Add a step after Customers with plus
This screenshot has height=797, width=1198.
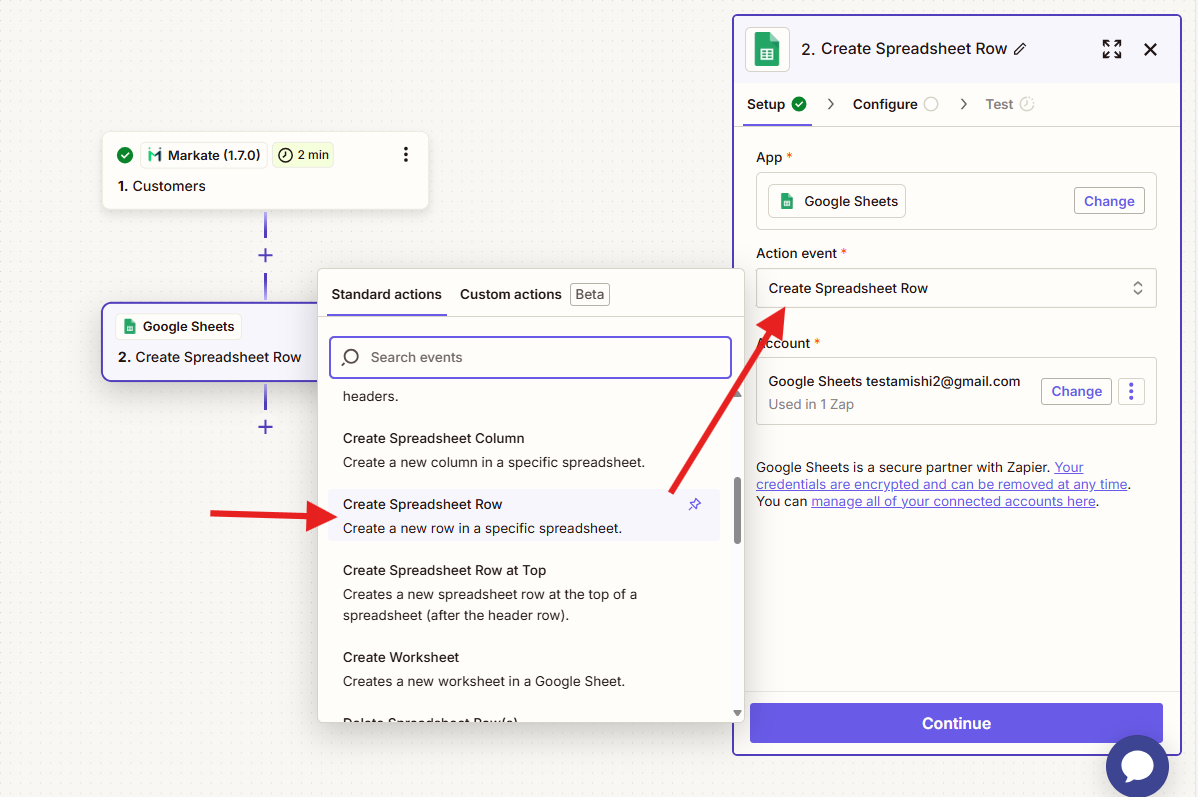265,255
